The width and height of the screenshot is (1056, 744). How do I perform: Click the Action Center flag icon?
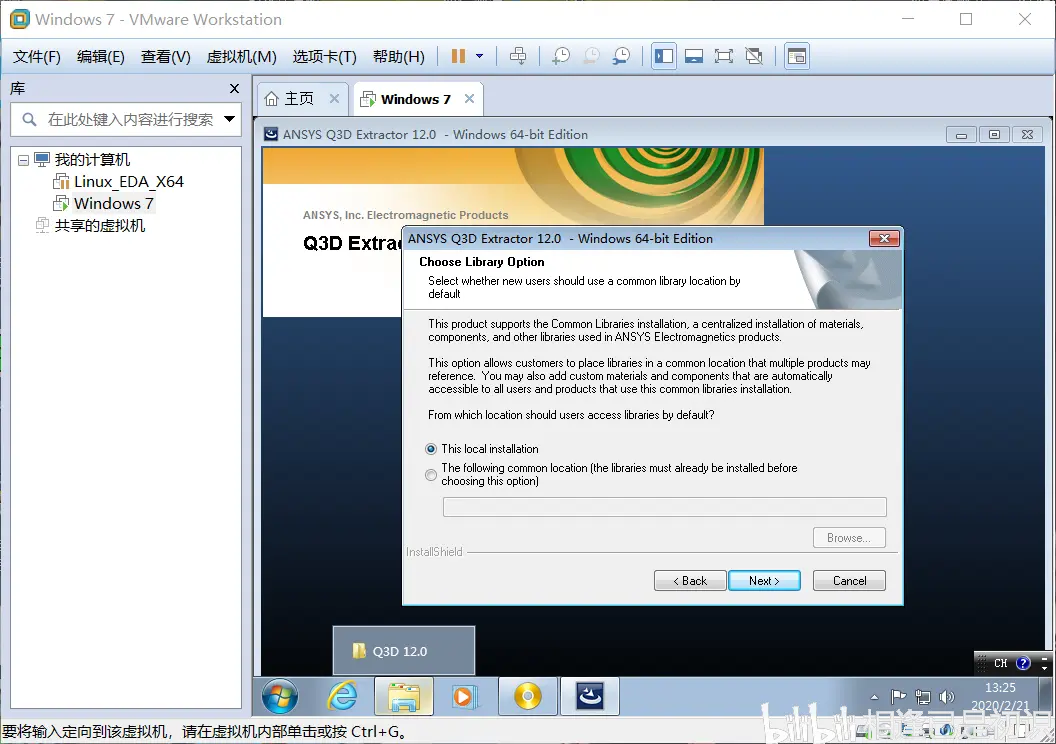pos(898,697)
